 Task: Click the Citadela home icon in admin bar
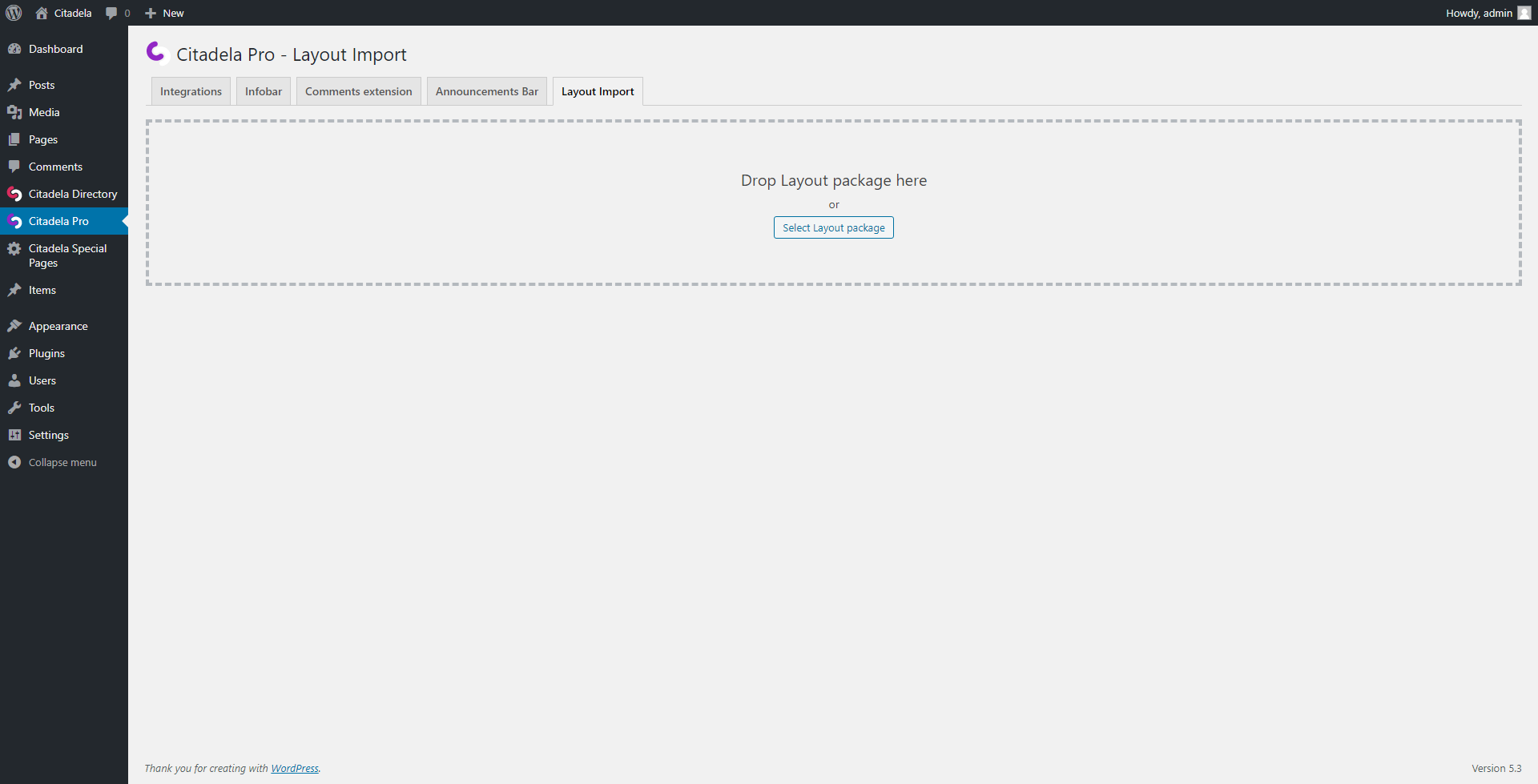pyautogui.click(x=42, y=13)
